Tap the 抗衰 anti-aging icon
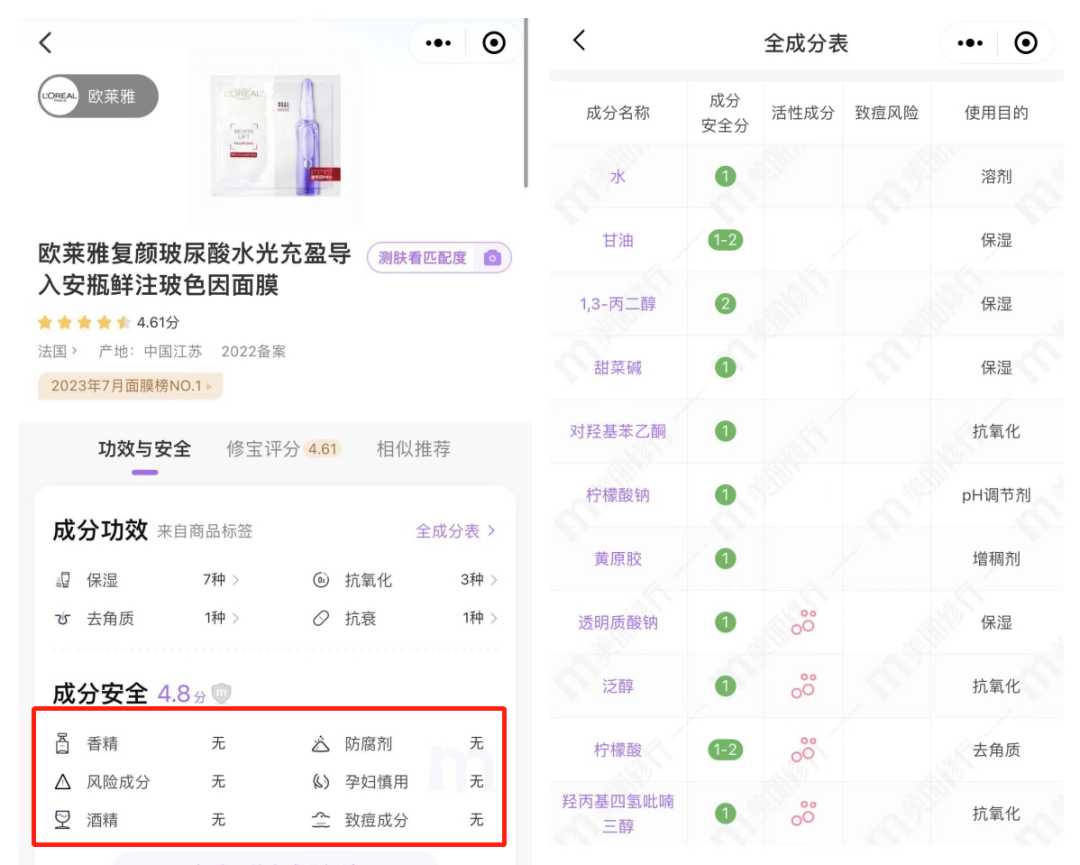 [321, 618]
